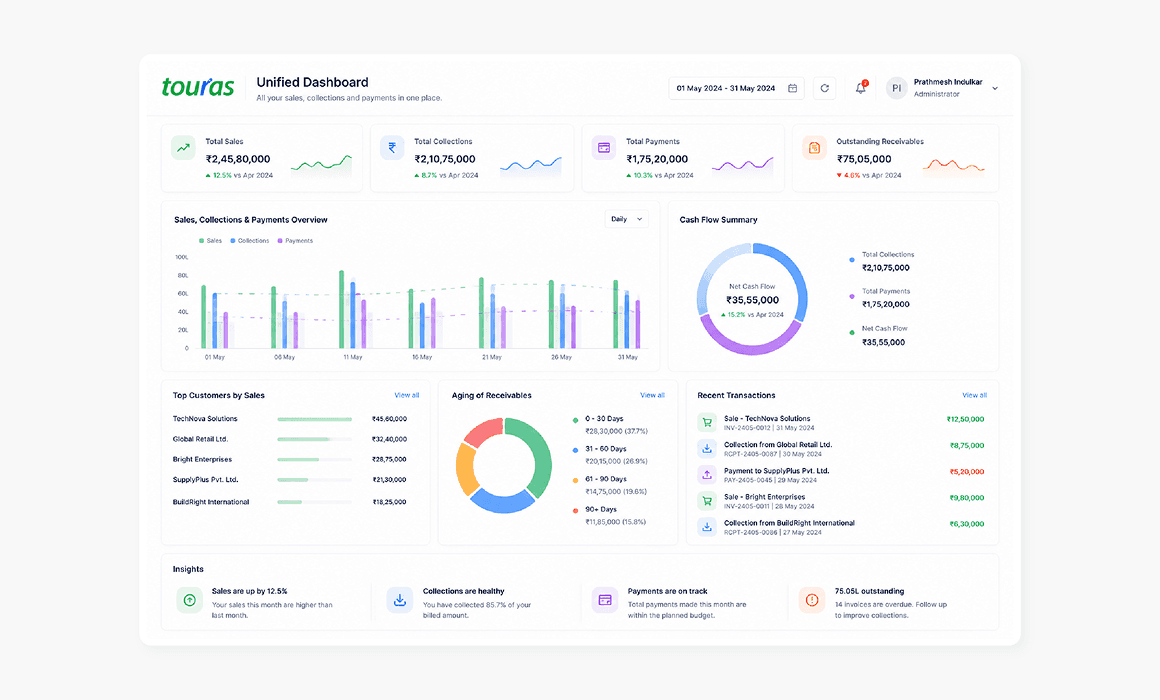Click the touras logo
1160x700 pixels.
tap(198, 87)
